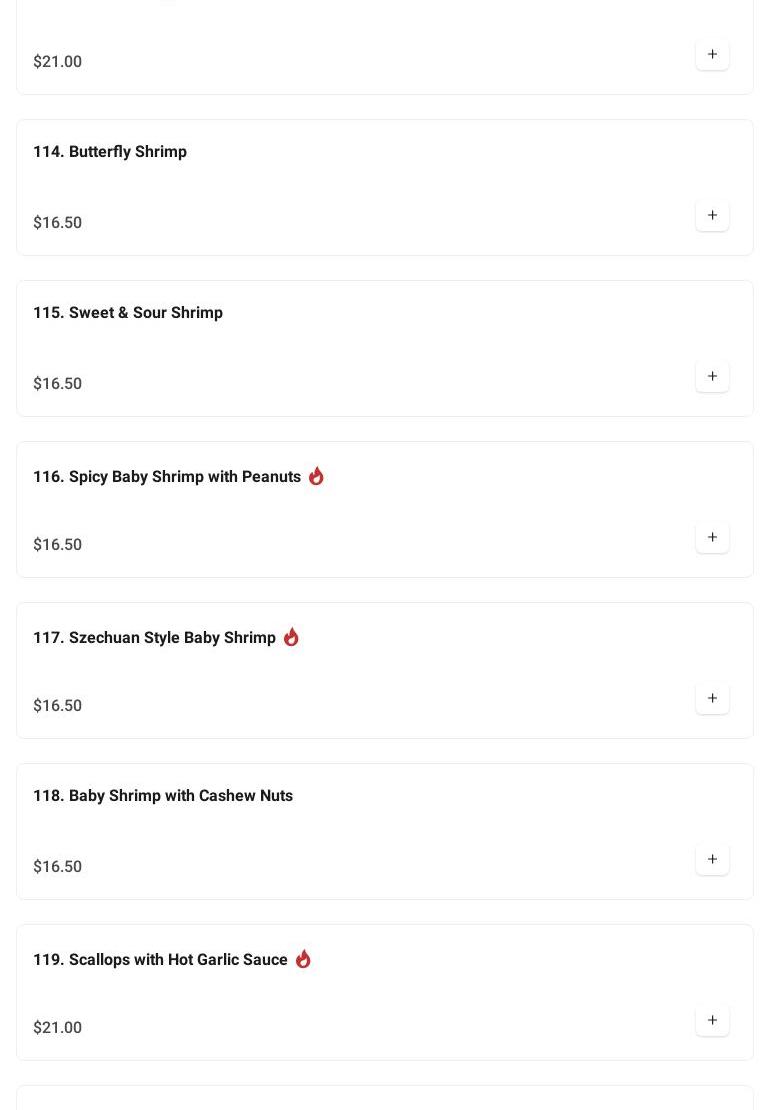Add the $21.00 item at top to cart
Screen dimensions: 770x1110
pyautogui.click(x=712, y=55)
